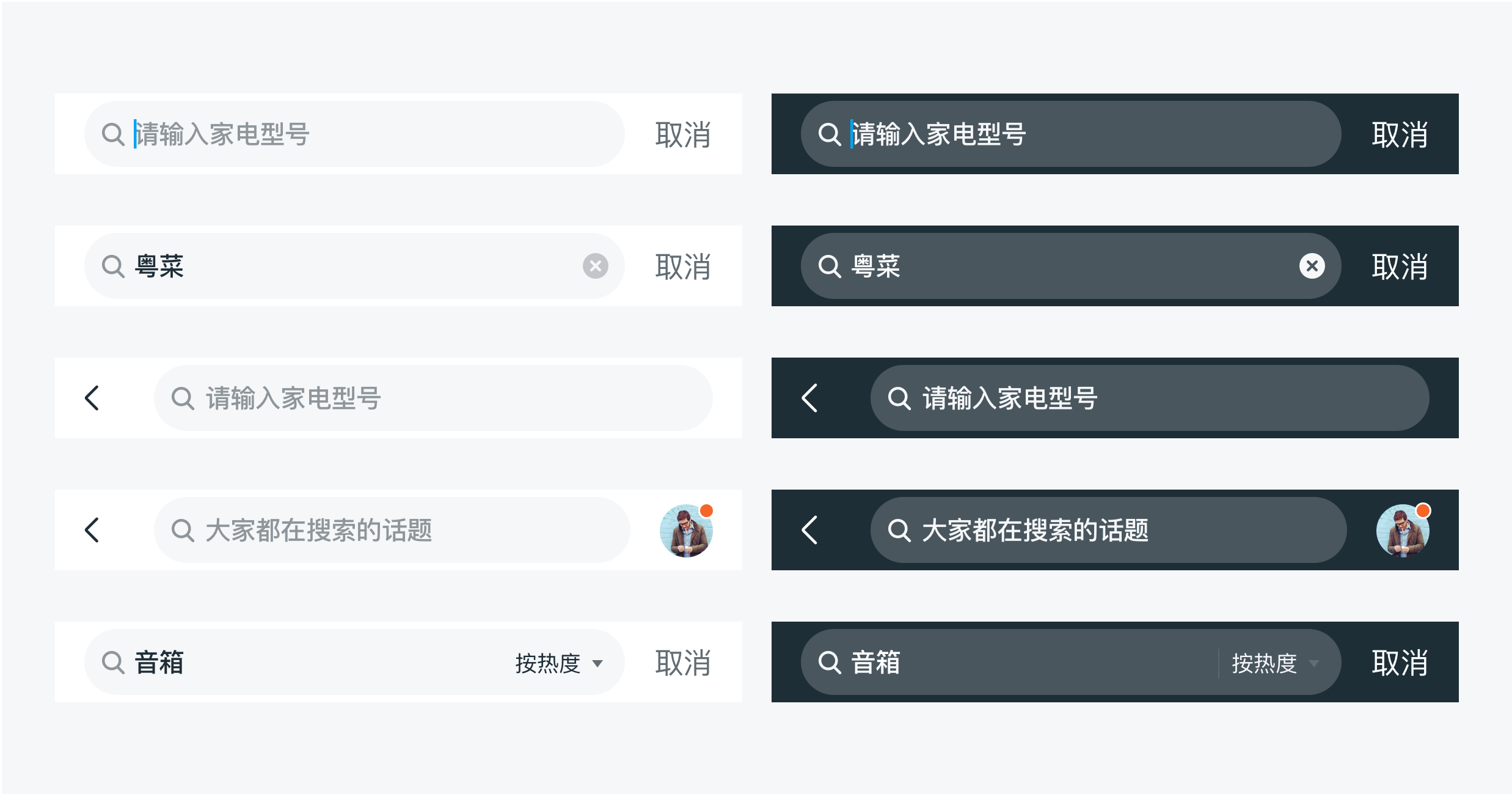Click dropdown arrow next to light 按热度

597,664
